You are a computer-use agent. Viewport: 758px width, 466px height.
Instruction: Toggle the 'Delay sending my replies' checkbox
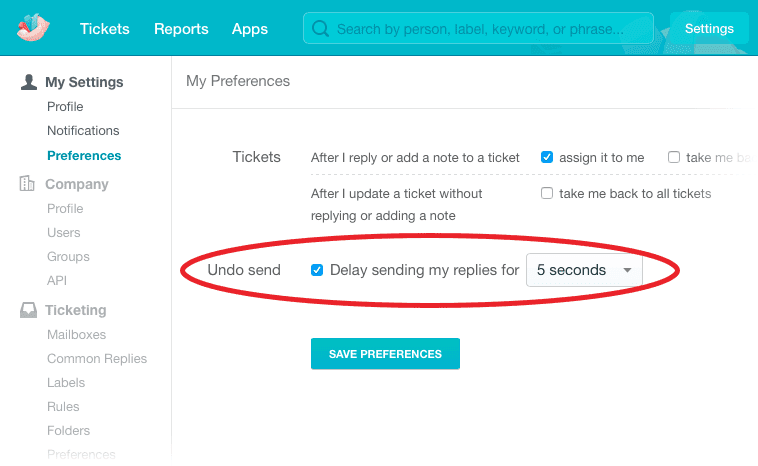[317, 270]
